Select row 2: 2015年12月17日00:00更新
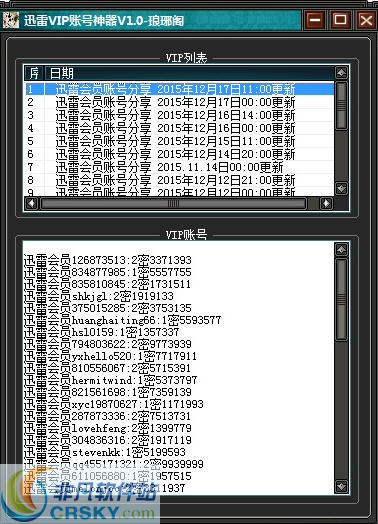Screen dimensions: 378x524 point(180,102)
